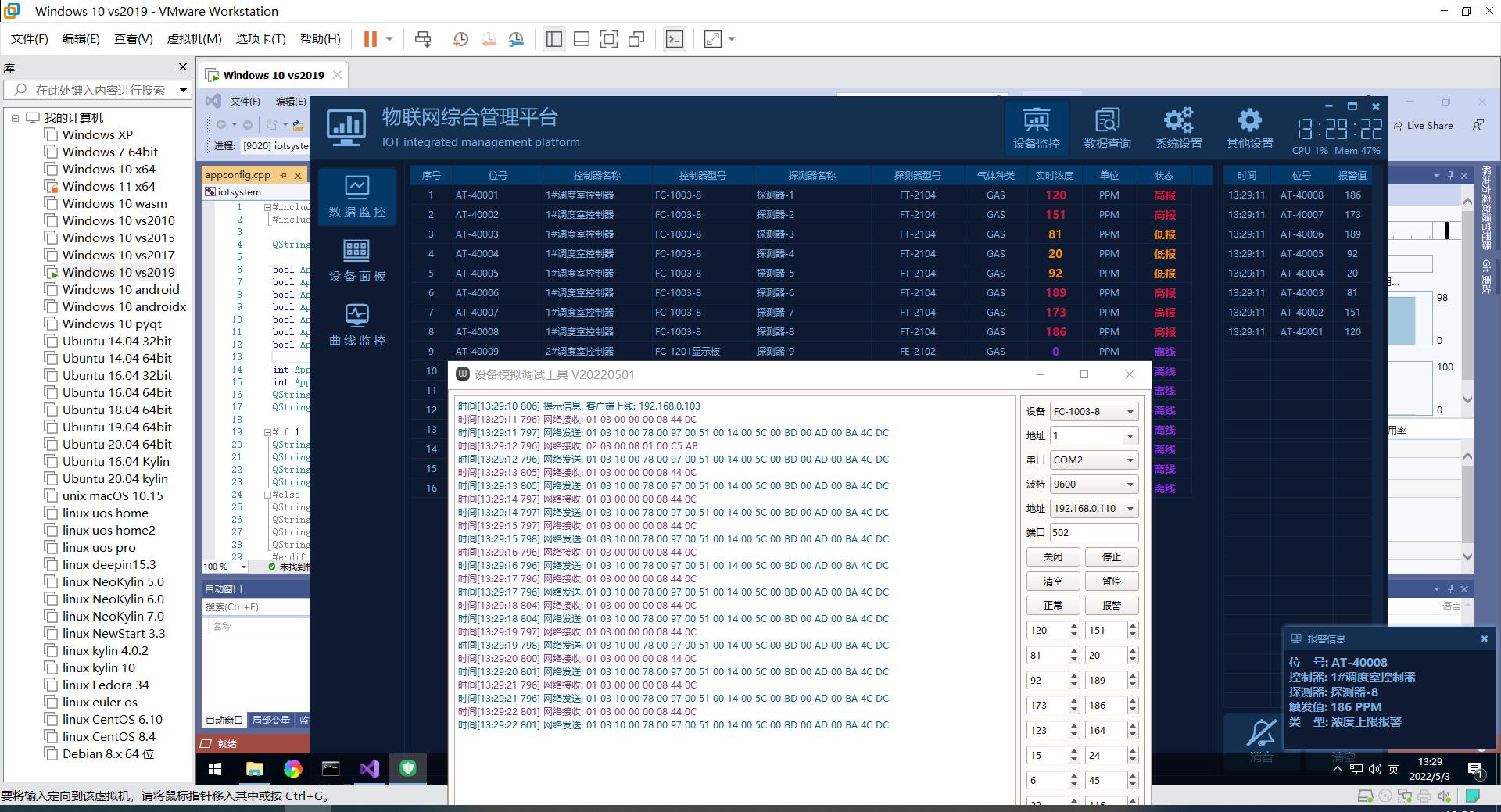The image size is (1501, 812).
Task: Click the 报警 alarm button
Action: click(x=1111, y=606)
